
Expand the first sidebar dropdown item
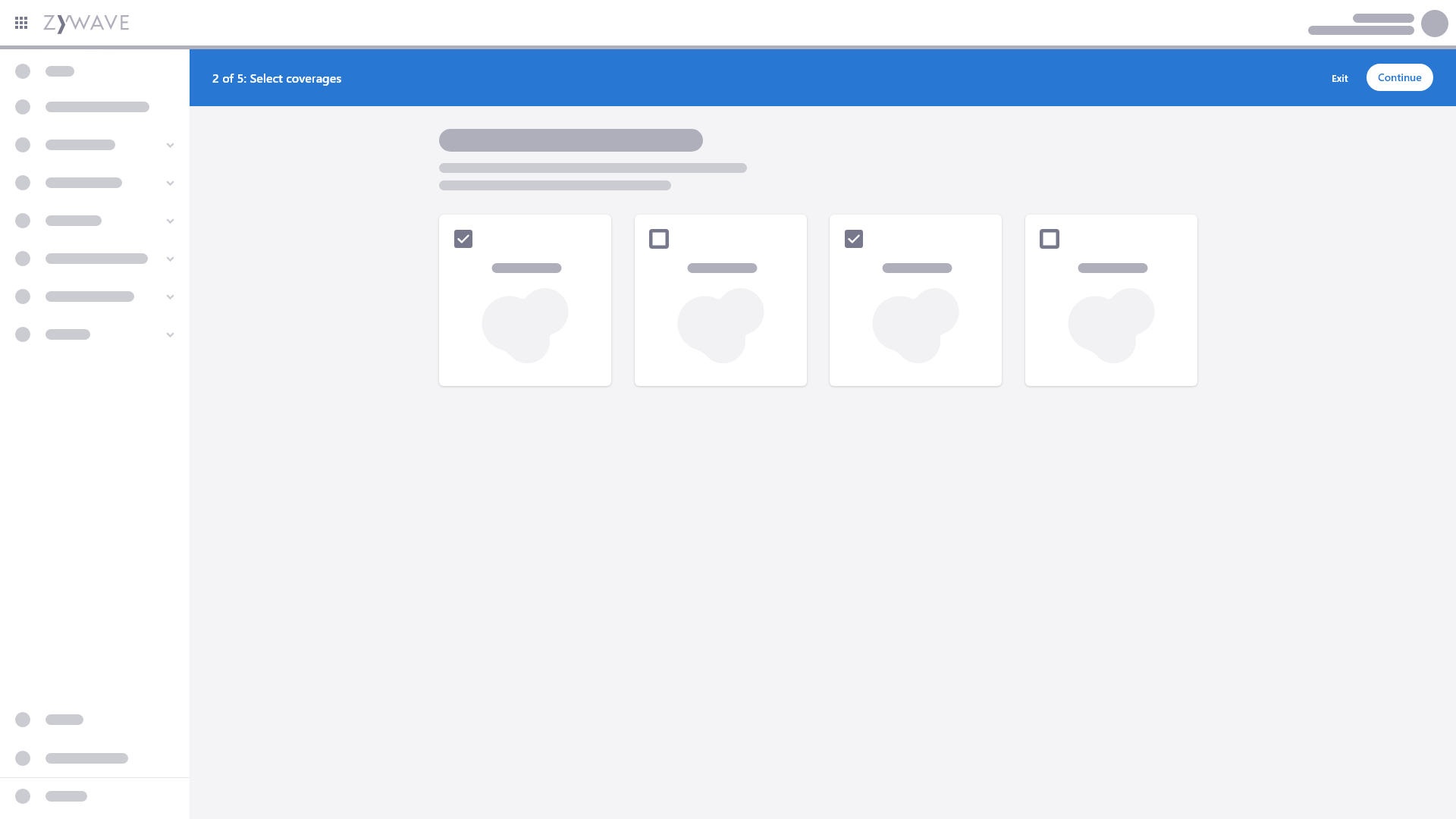[x=169, y=145]
